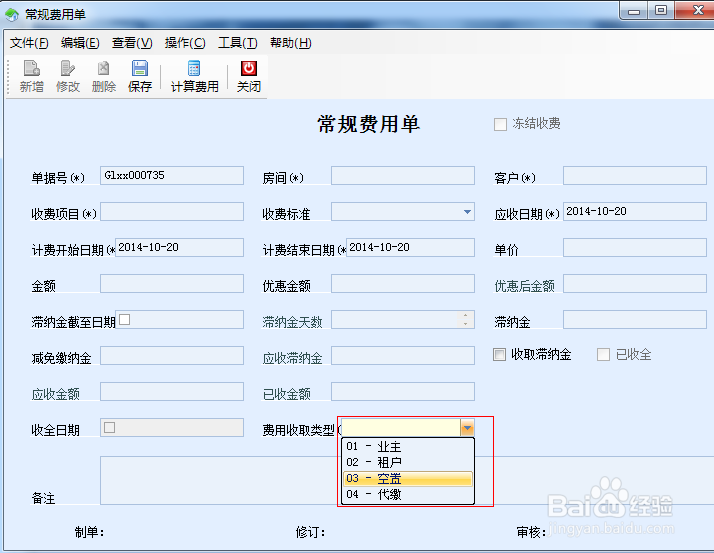The image size is (714, 553).
Task: Maximize the 常规费用单 window
Action: pos(661,11)
